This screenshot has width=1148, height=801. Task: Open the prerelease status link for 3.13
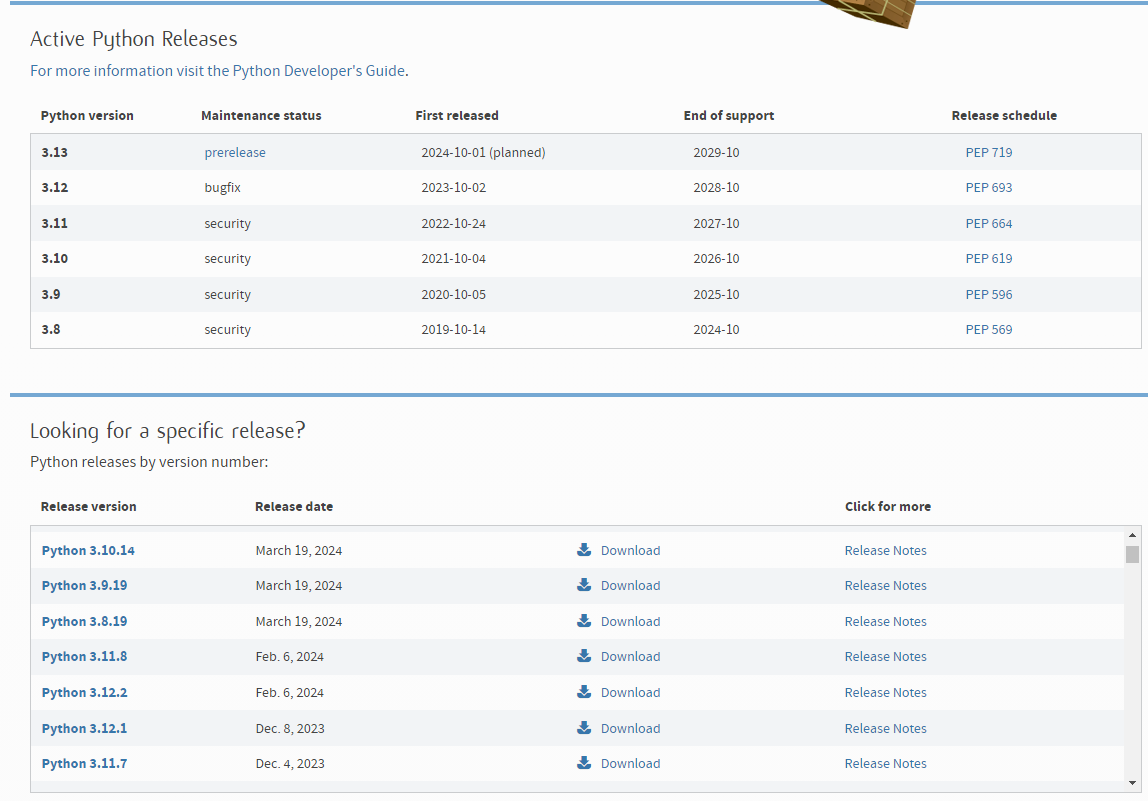235,153
